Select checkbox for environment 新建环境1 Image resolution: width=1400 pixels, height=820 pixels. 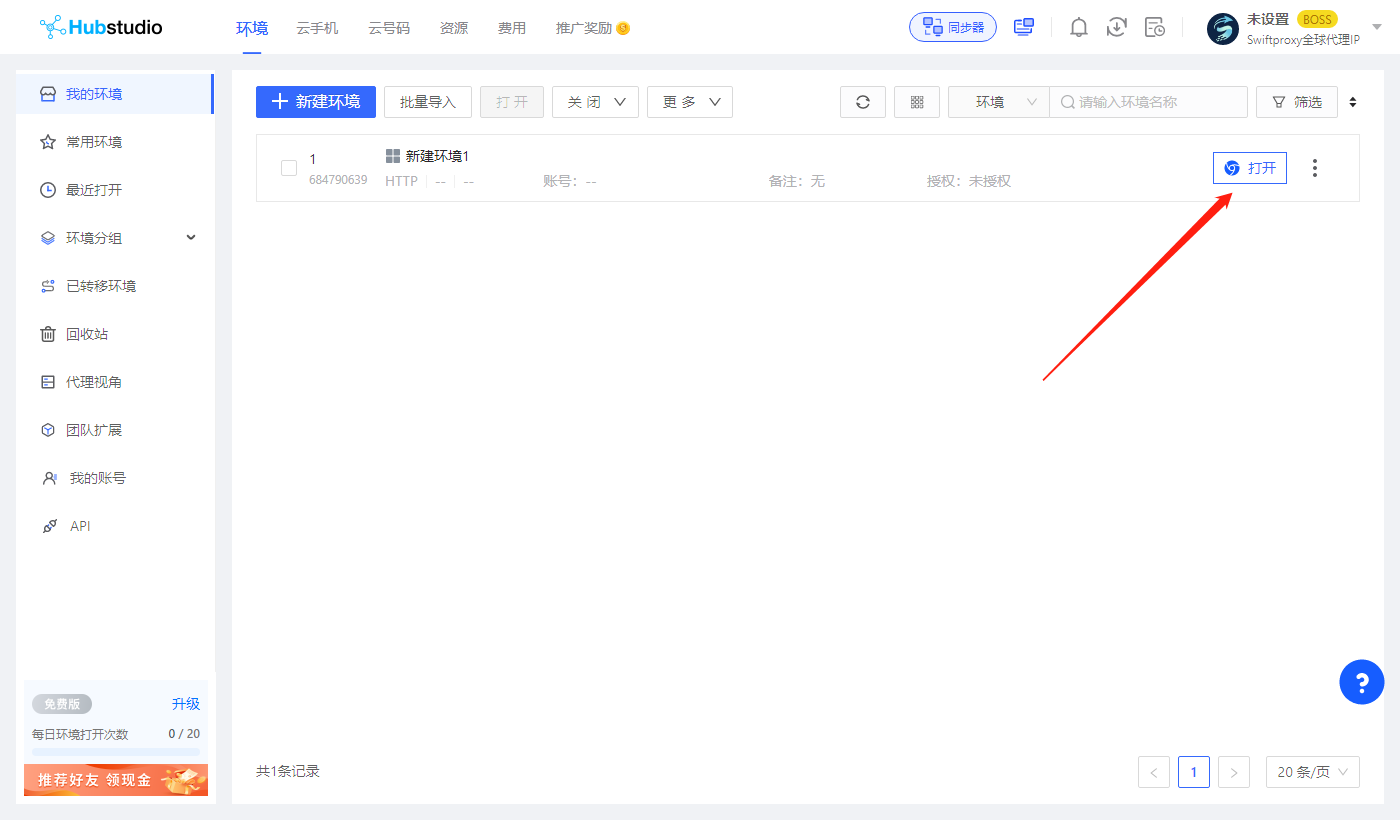pos(288,168)
